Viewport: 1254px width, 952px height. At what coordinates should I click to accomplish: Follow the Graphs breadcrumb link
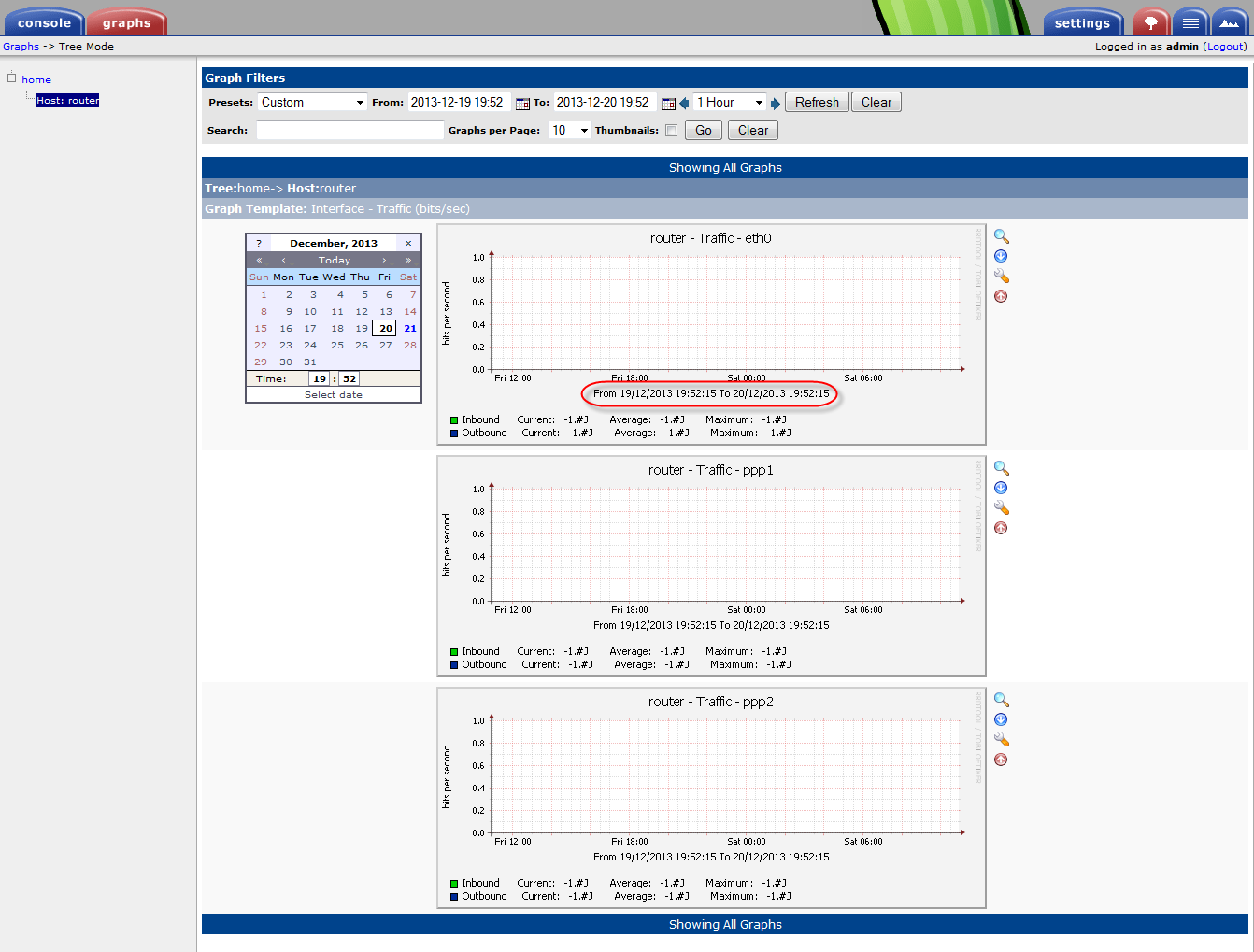tap(21, 46)
